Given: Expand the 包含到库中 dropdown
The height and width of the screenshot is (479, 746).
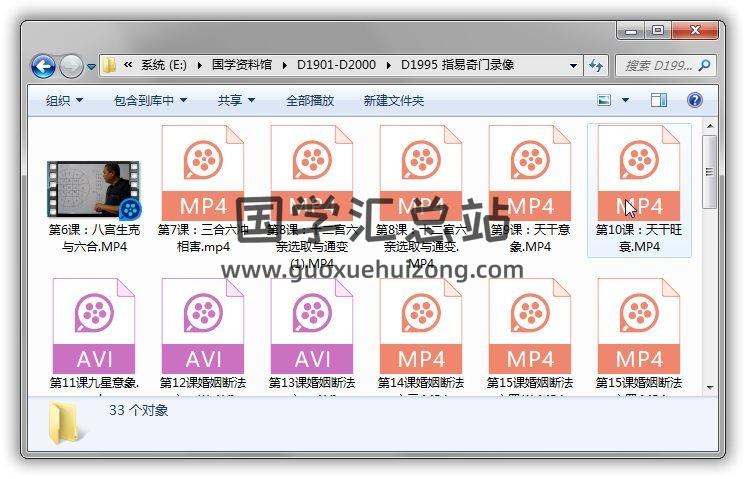Looking at the screenshot, I should point(150,101).
